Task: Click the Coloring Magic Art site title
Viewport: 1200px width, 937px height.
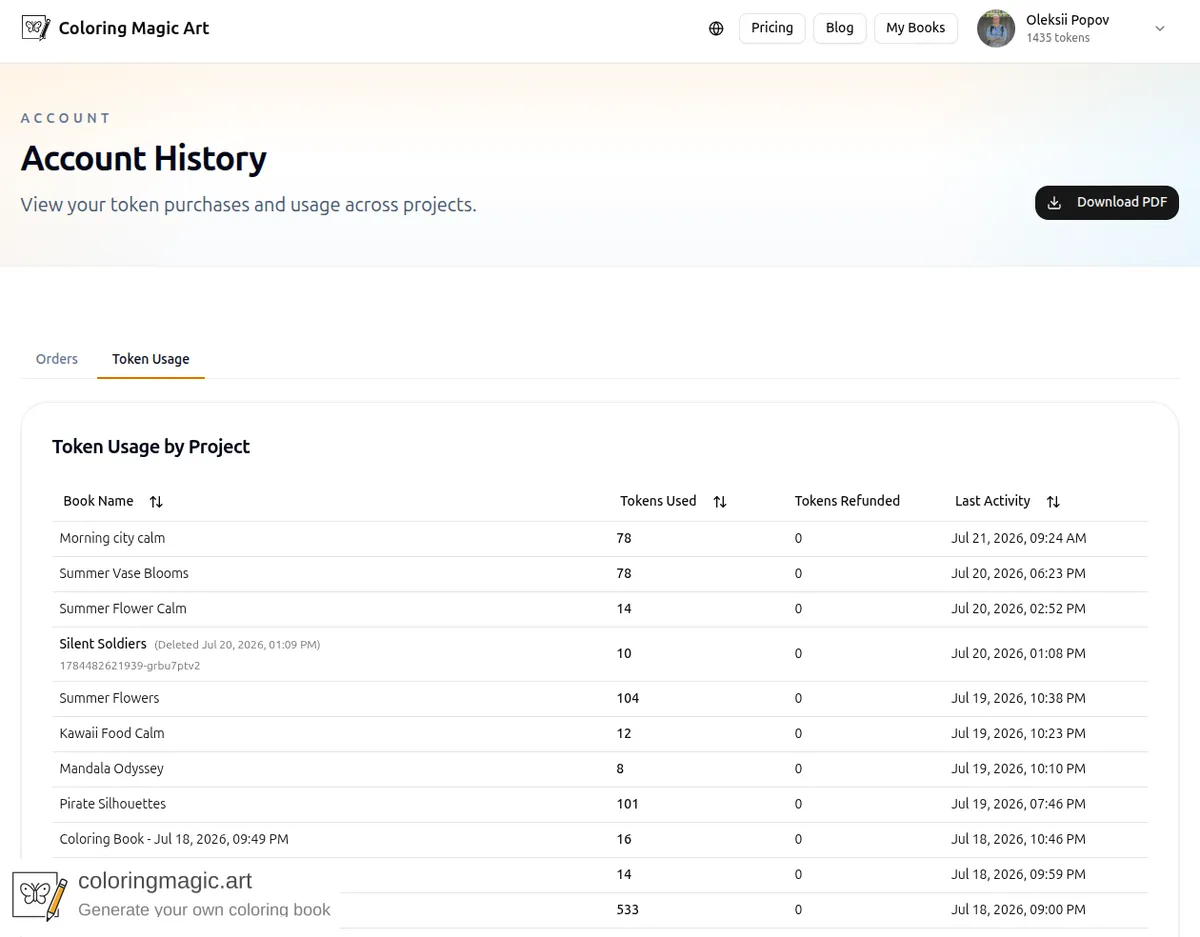Action: 134,28
